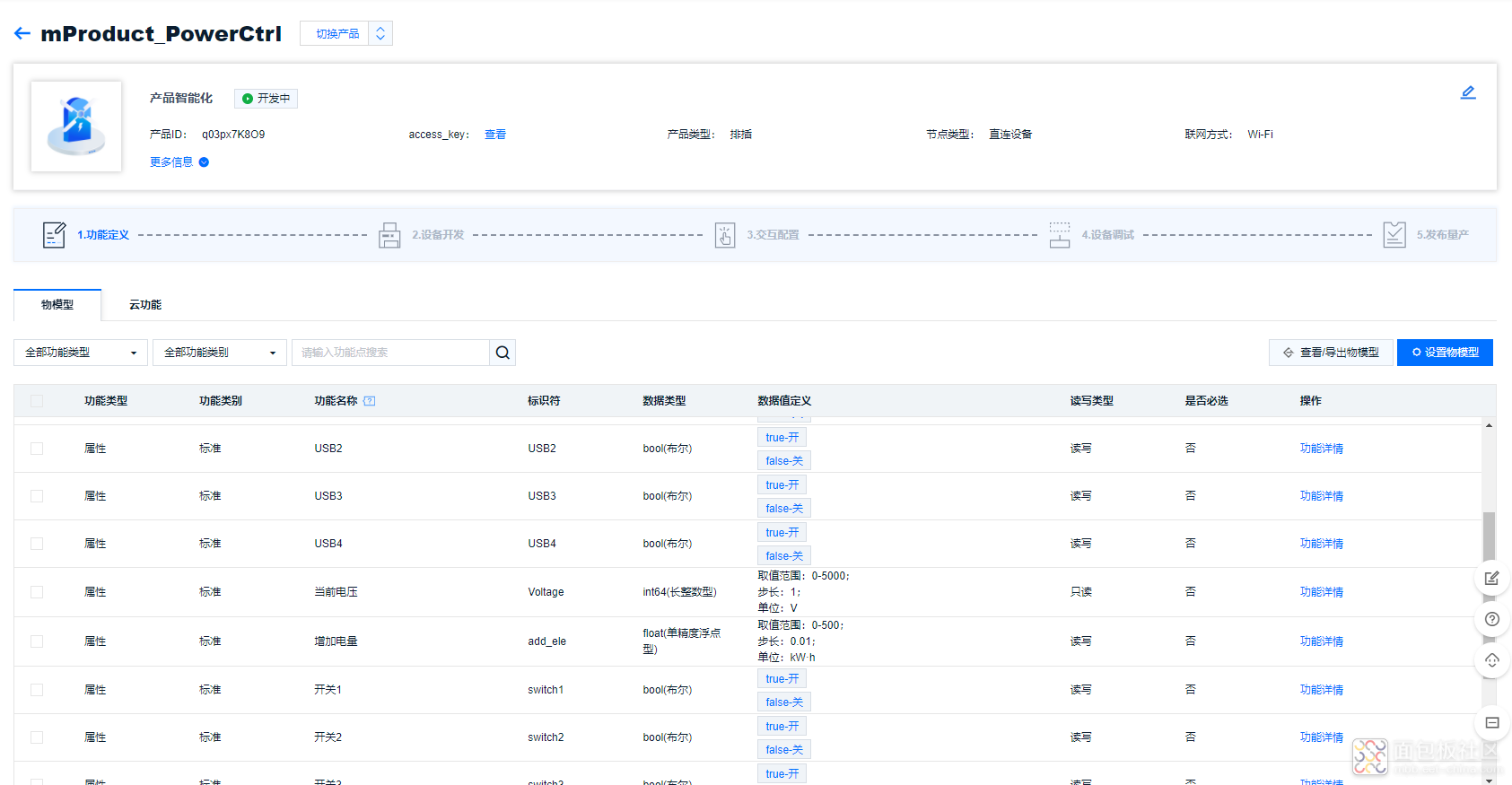Click the search magnifier icon
1512x785 pixels.
tap(503, 353)
